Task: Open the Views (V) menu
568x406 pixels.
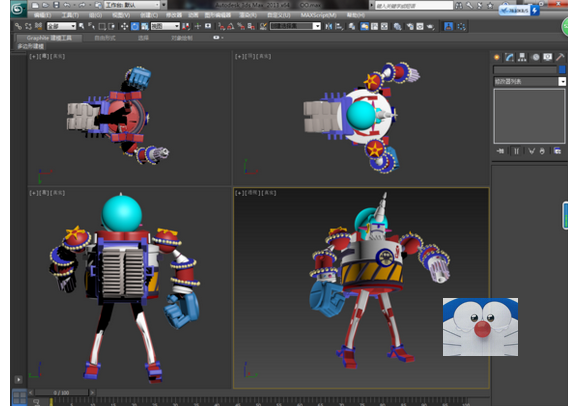Action: point(121,15)
